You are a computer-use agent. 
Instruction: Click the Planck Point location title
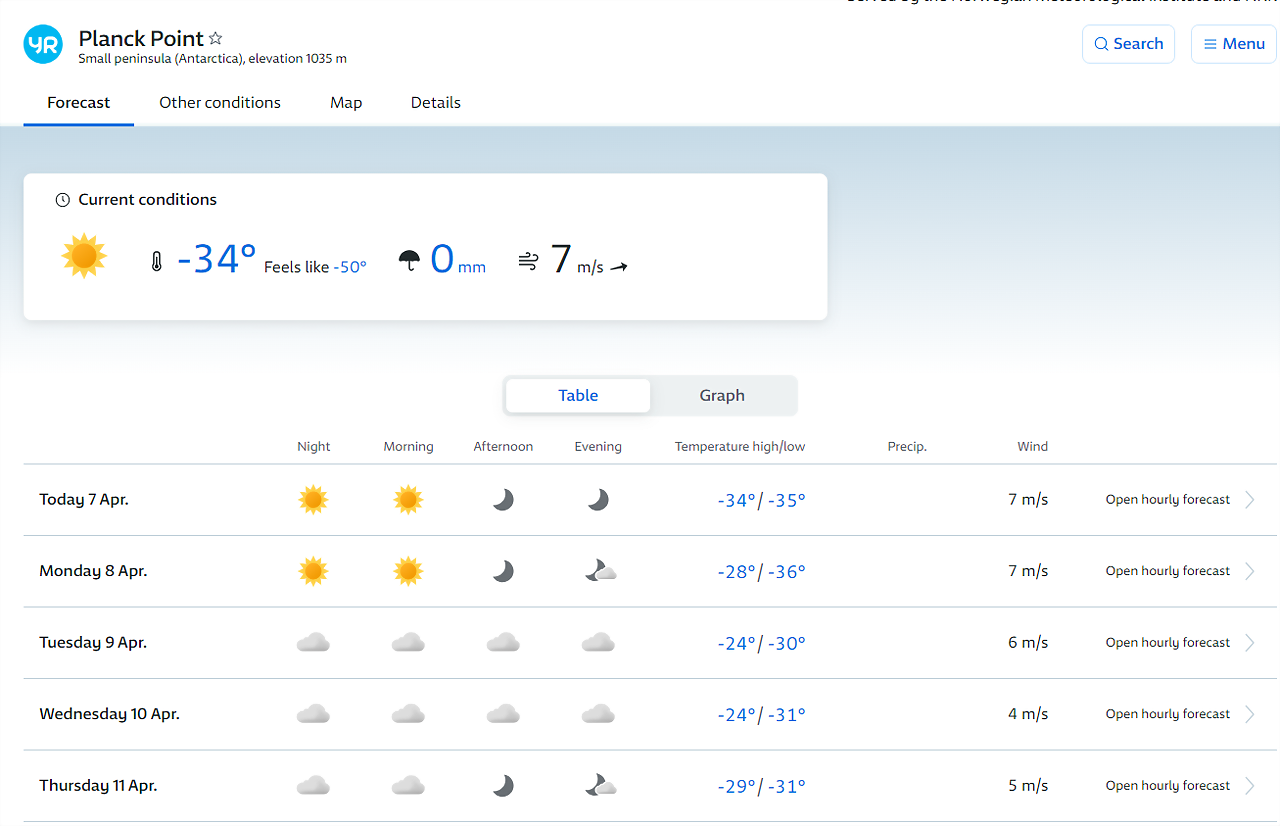pos(141,39)
